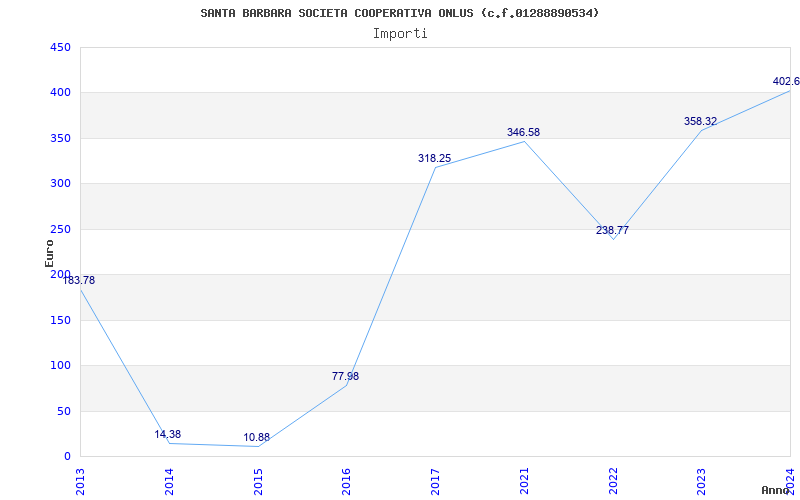The image size is (800, 500).
Task: Click the 10.88 data label
Action: pos(257,437)
